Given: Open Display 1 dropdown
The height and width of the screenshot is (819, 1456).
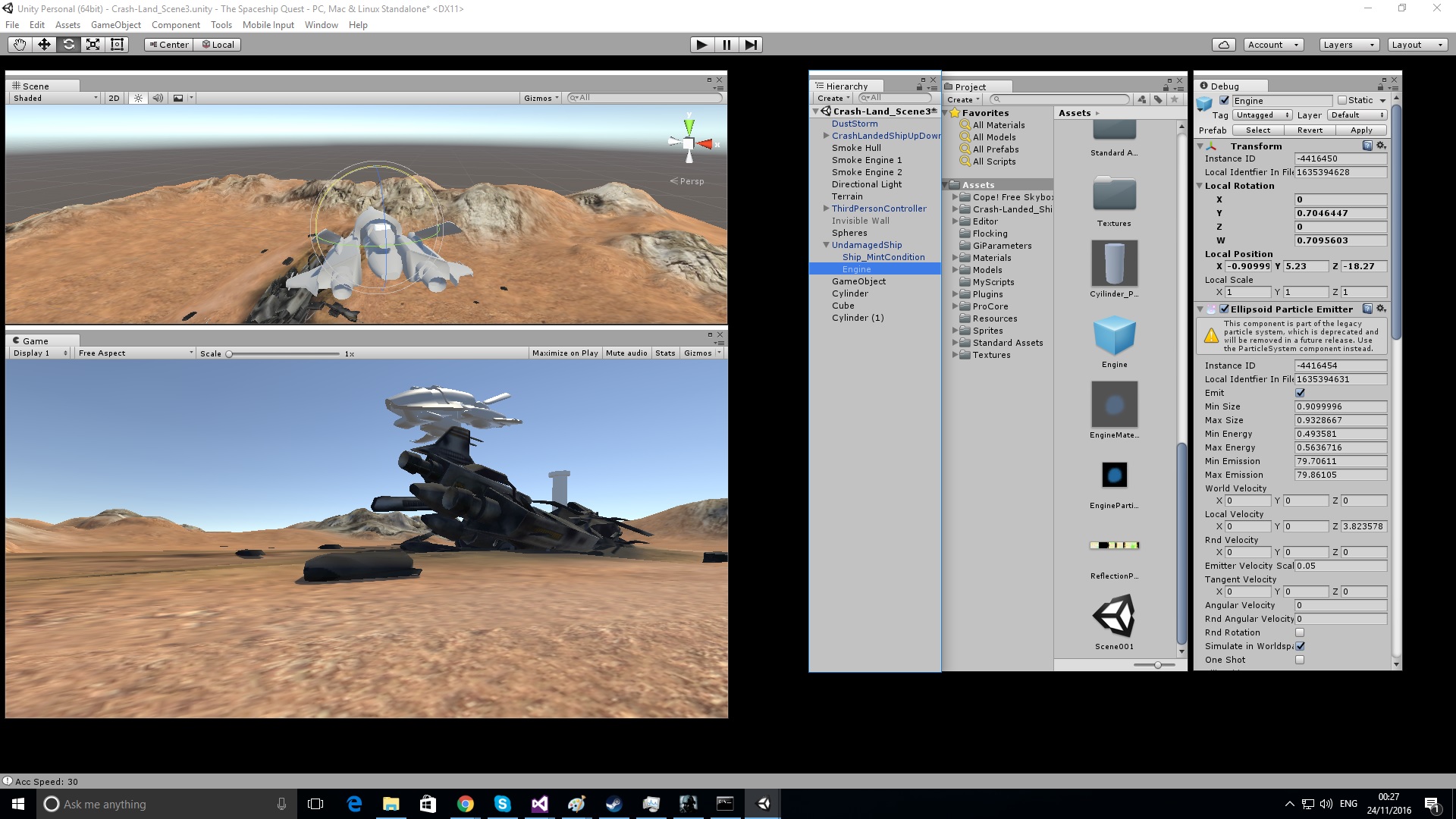Looking at the screenshot, I should point(40,353).
